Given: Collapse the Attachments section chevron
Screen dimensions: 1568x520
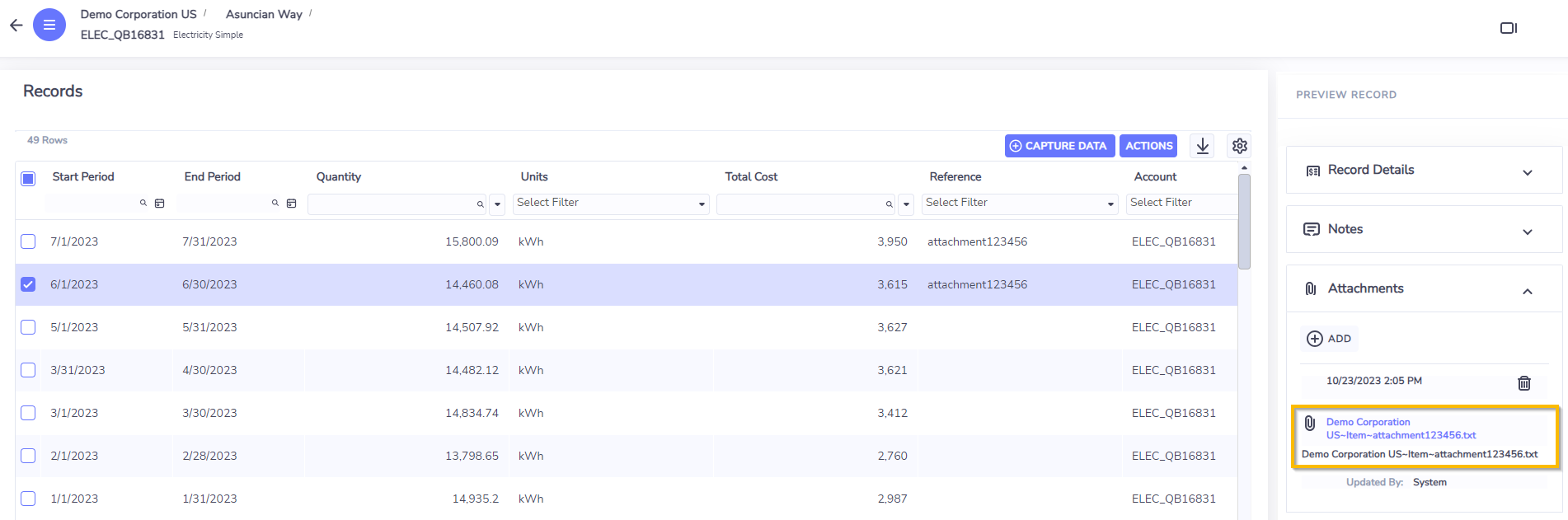Looking at the screenshot, I should (x=1528, y=291).
